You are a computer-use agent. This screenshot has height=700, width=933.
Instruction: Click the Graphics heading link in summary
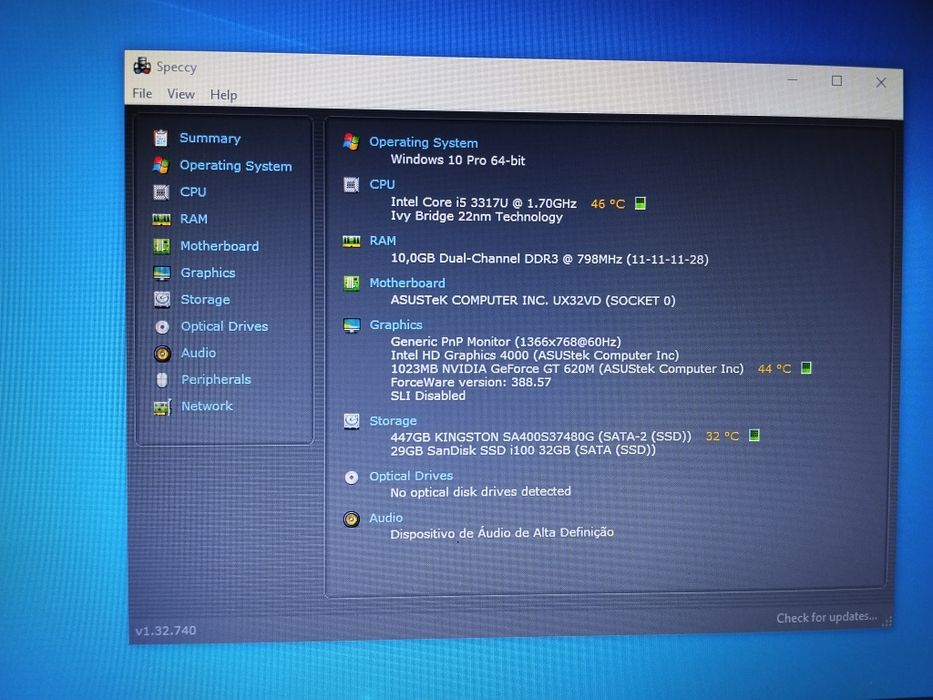point(396,325)
